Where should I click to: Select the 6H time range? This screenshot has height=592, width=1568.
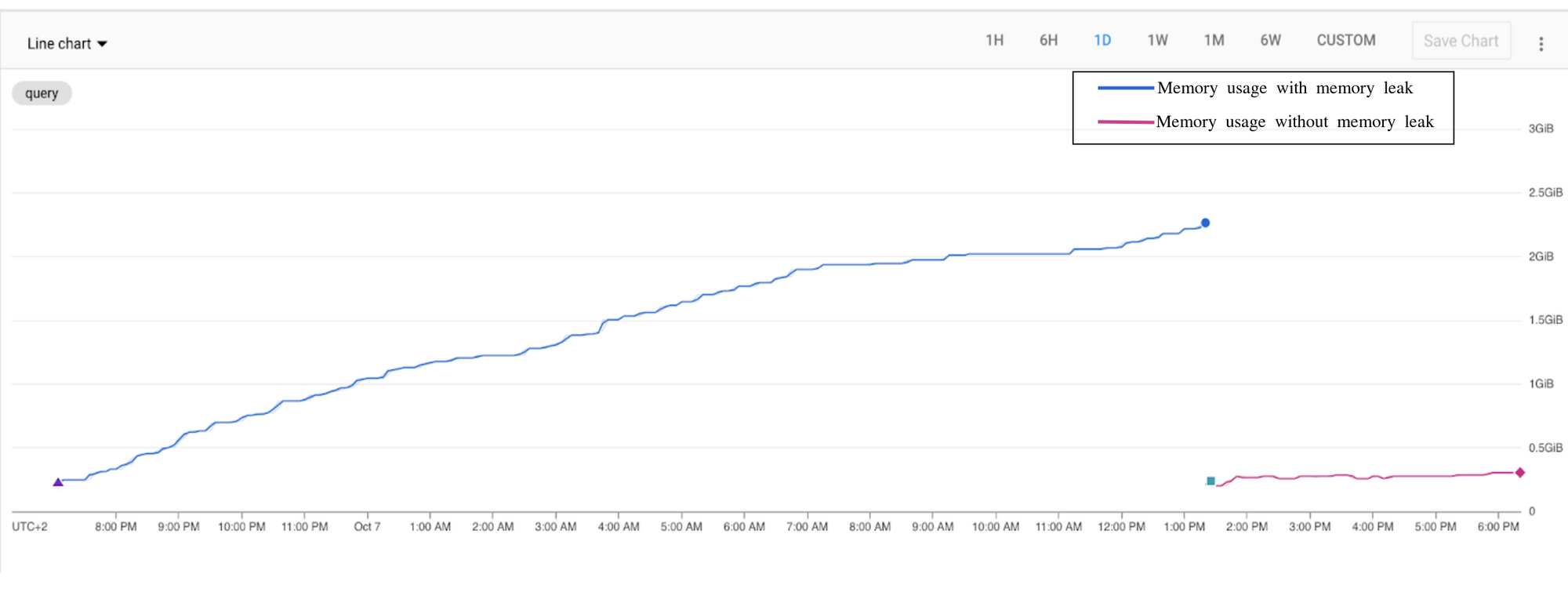[1048, 41]
